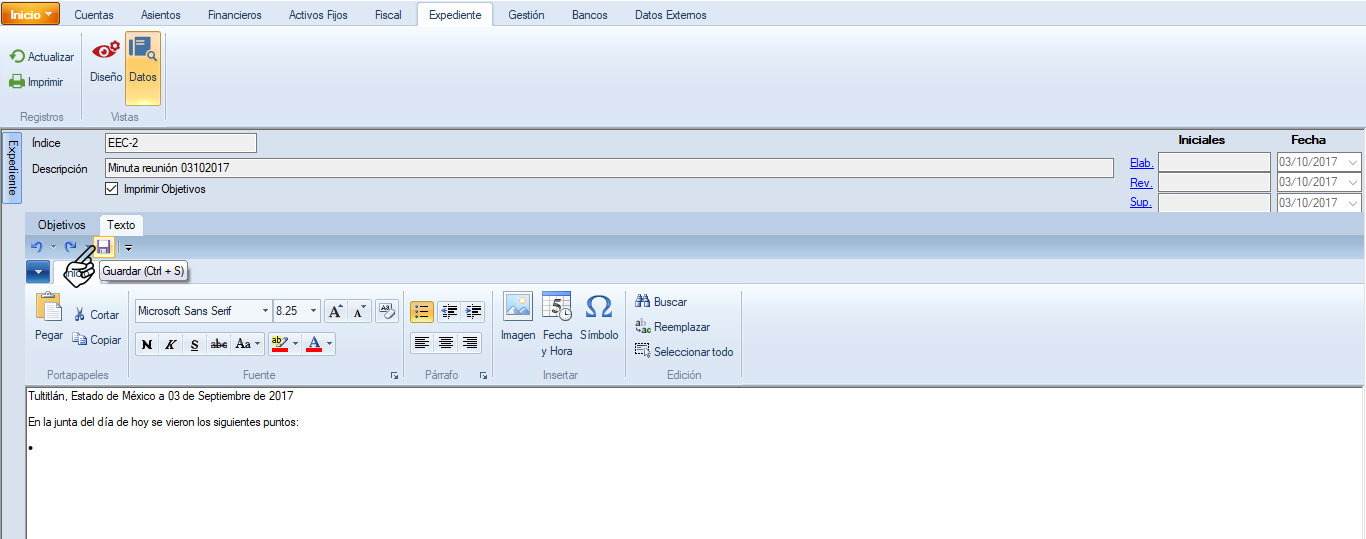Image resolution: width=1366 pixels, height=539 pixels.
Task: Open the Microsoft Sans Serif font dropdown
Action: 265,311
